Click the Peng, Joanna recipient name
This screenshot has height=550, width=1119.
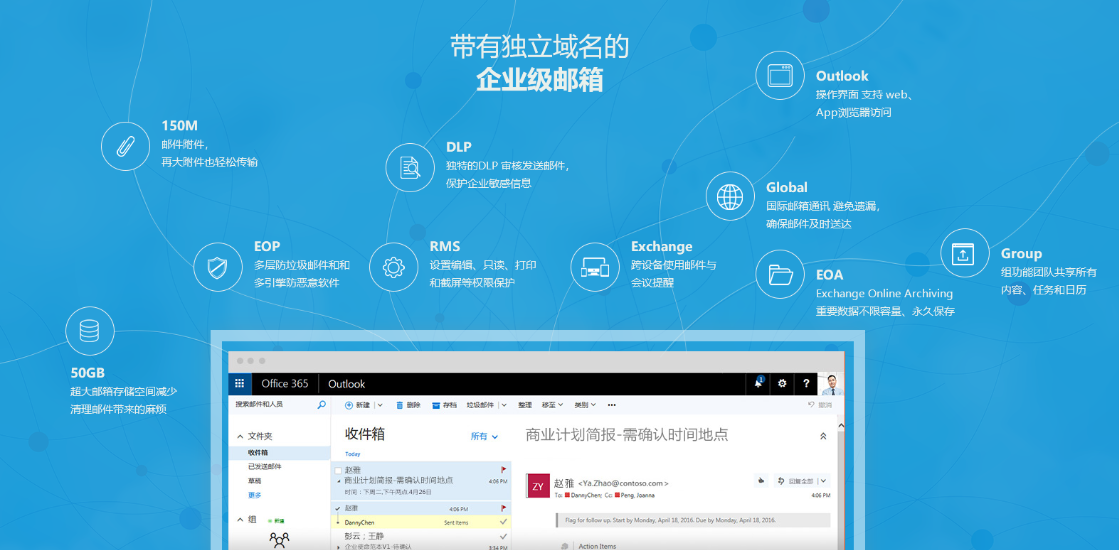[639, 494]
